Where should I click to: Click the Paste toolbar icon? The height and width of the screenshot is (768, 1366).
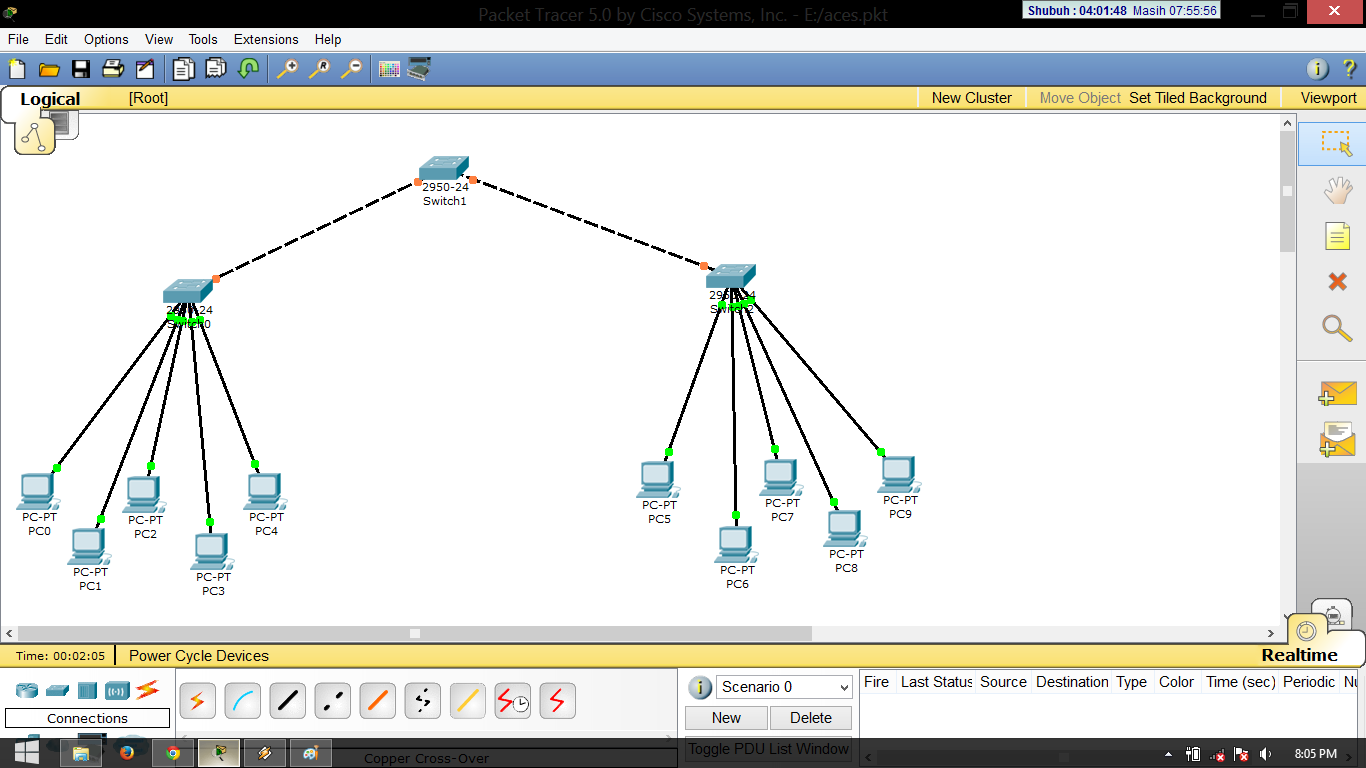click(x=215, y=69)
